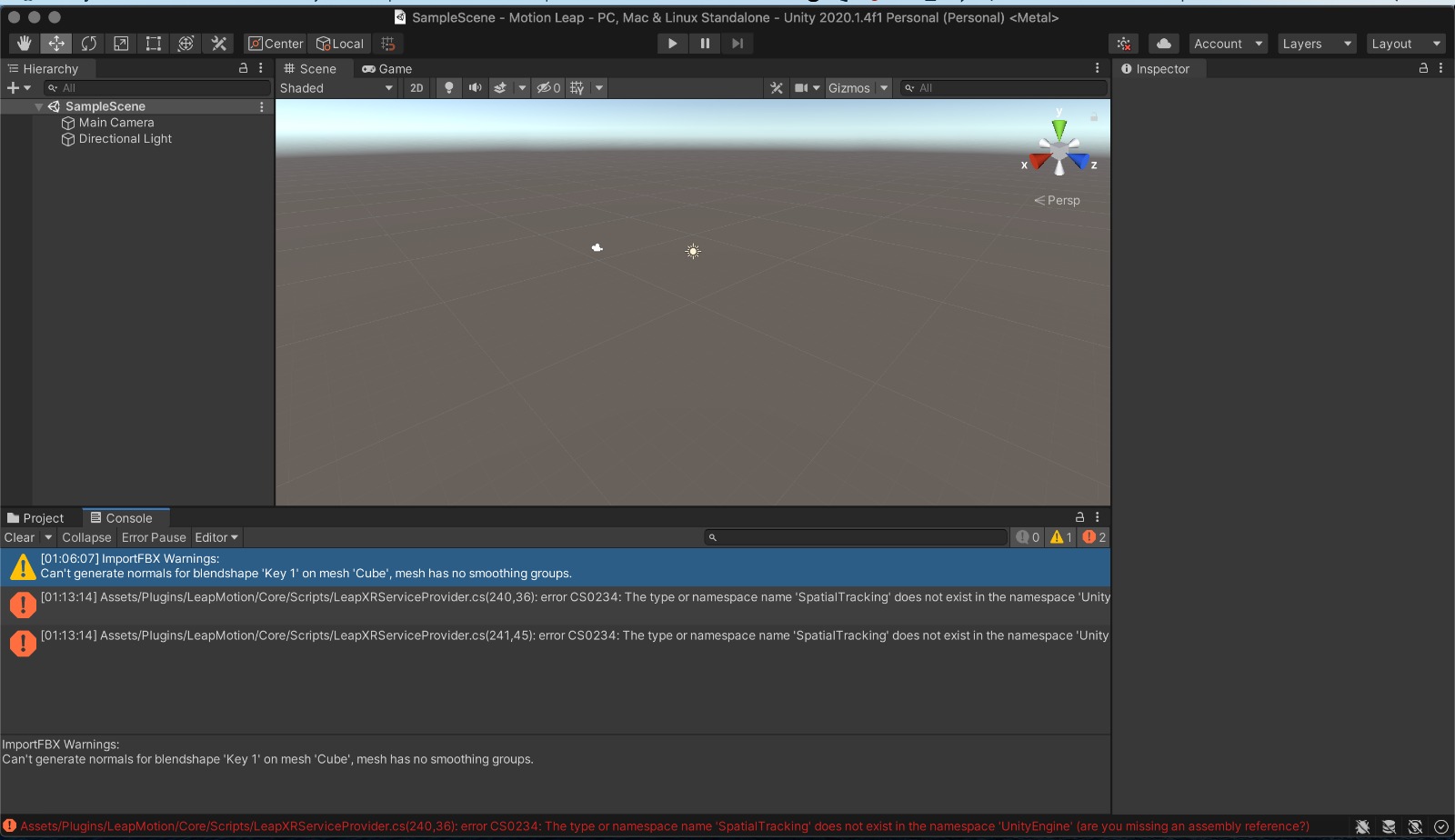Open the Layout dropdown
The width and height of the screenshot is (1455, 840).
coord(1406,44)
